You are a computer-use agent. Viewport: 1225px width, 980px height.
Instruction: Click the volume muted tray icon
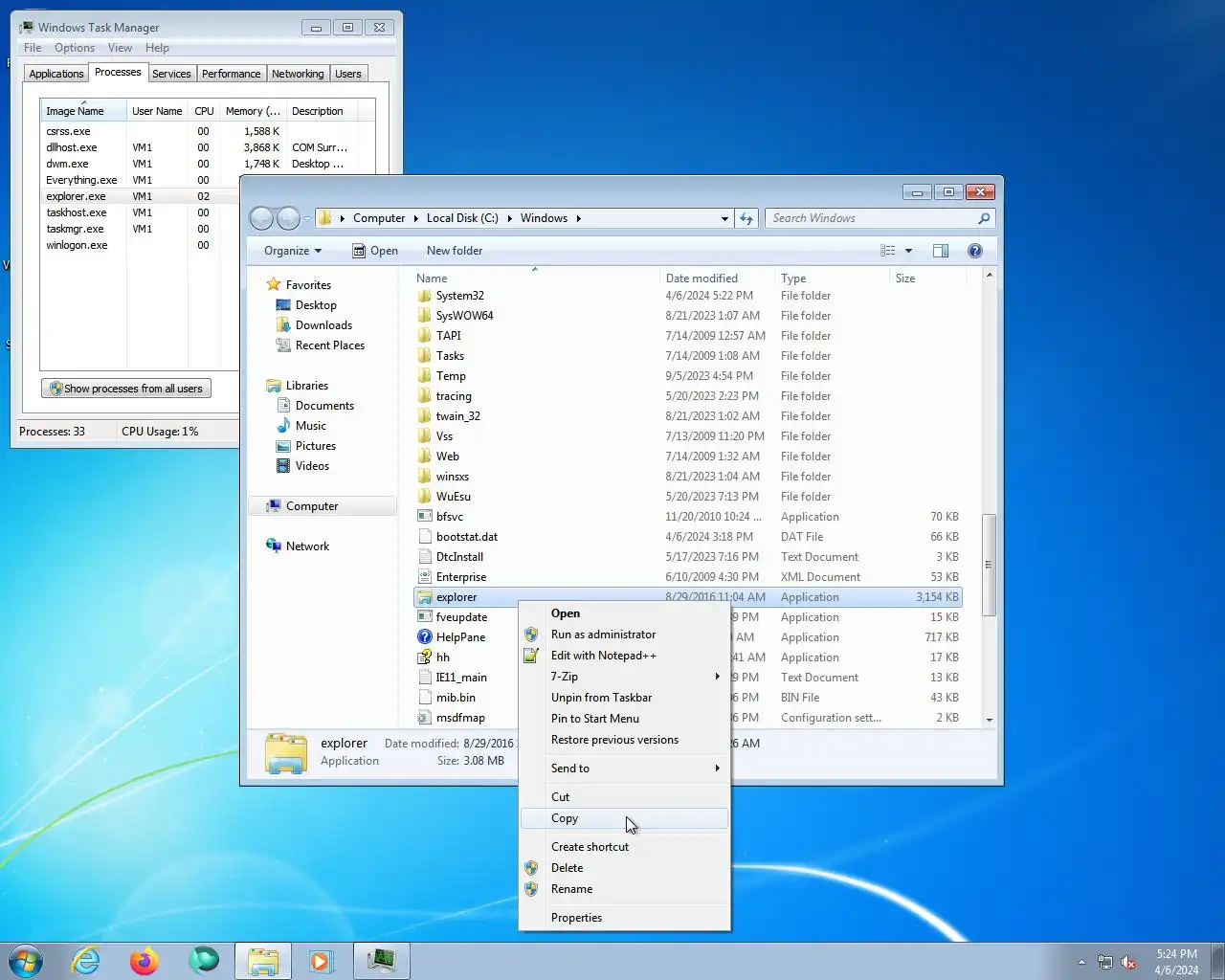coord(1129,962)
